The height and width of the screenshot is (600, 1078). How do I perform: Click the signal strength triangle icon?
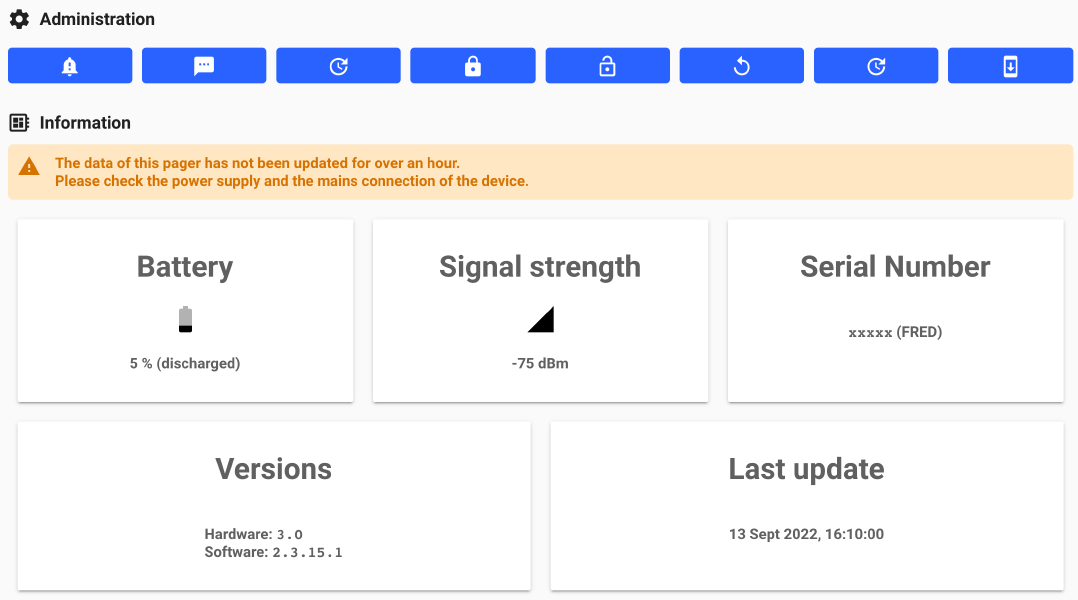(x=541, y=319)
